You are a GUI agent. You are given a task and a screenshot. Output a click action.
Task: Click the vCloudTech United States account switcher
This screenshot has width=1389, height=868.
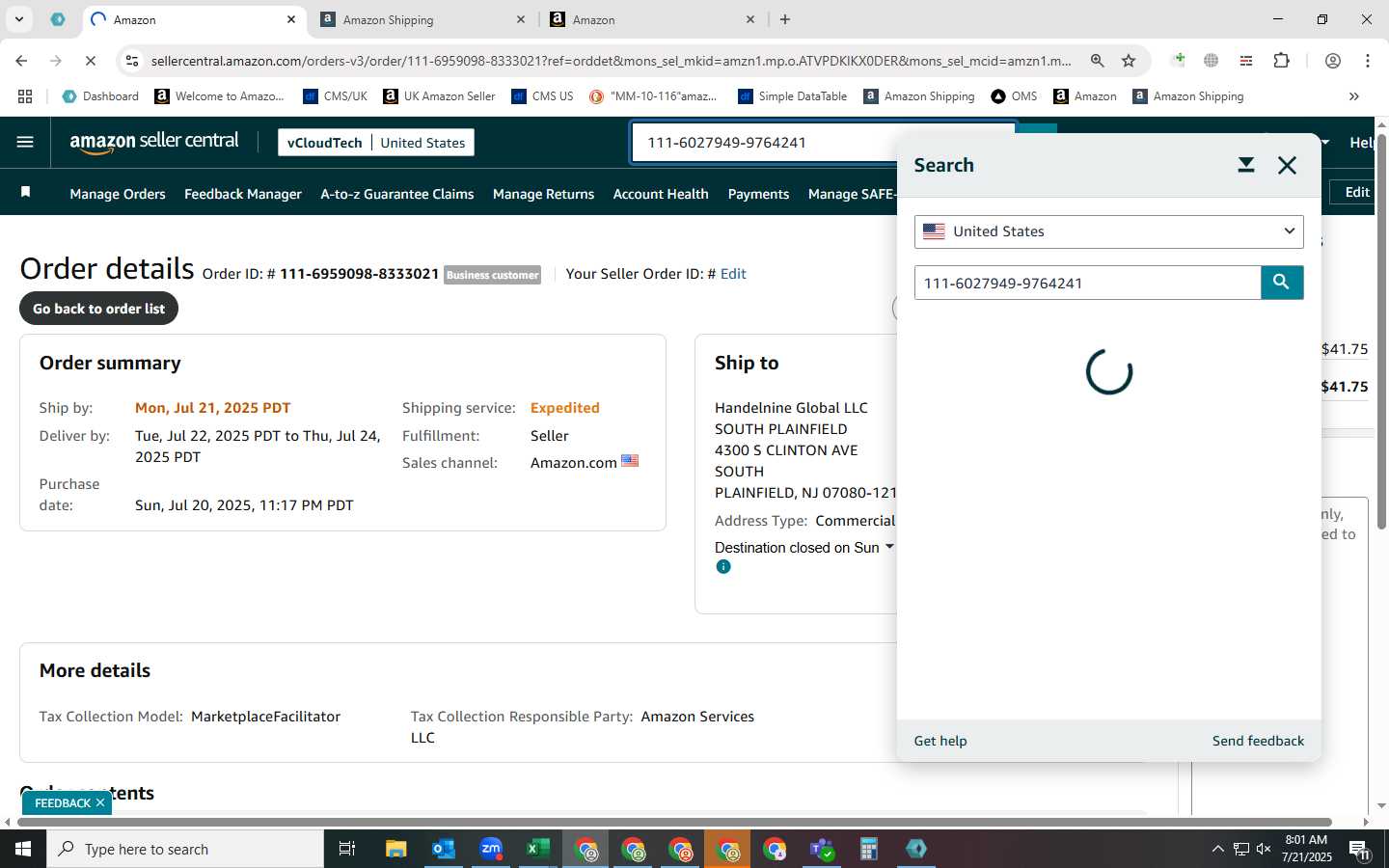(376, 143)
